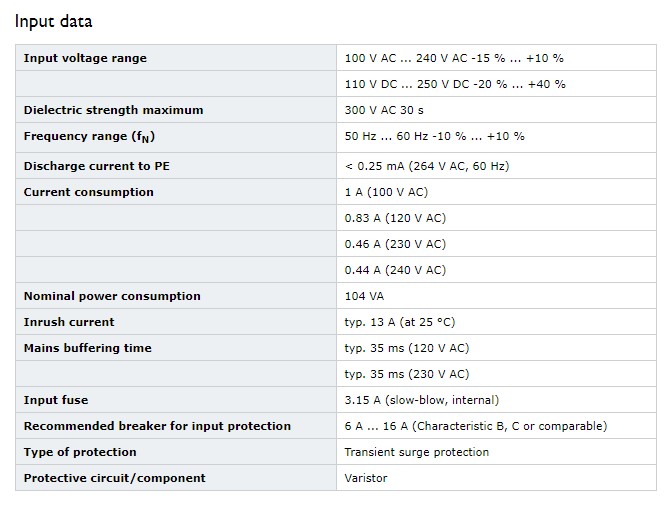Select the Input voltage range label
Viewport: 672px width, 510px height.
click(85, 58)
